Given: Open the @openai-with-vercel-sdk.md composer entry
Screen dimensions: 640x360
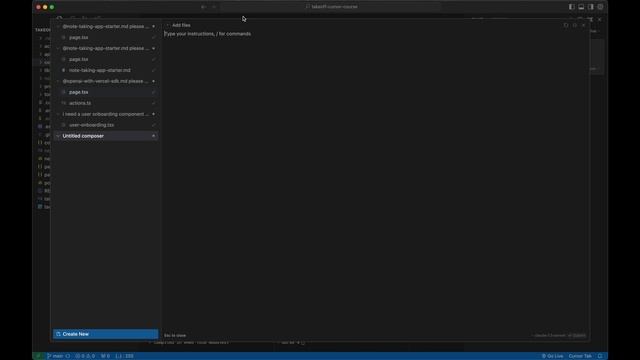Looking at the screenshot, I should pos(105,81).
